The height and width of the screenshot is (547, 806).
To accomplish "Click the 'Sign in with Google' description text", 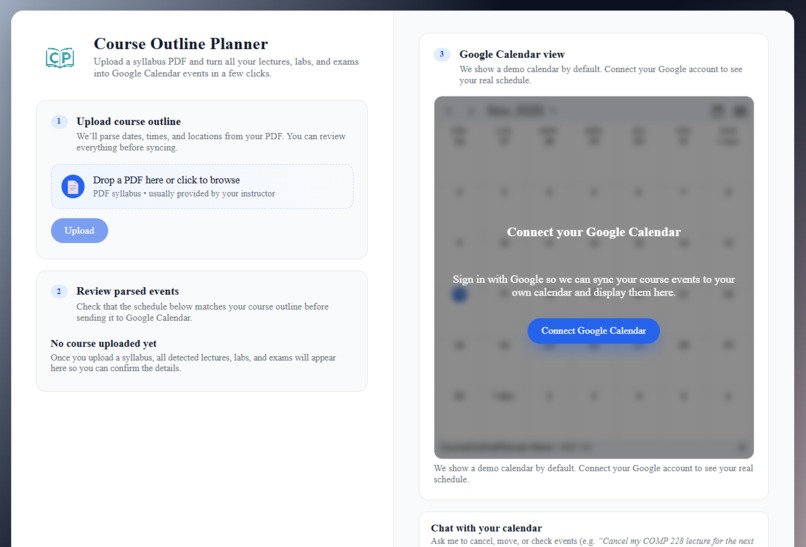I will 594,286.
